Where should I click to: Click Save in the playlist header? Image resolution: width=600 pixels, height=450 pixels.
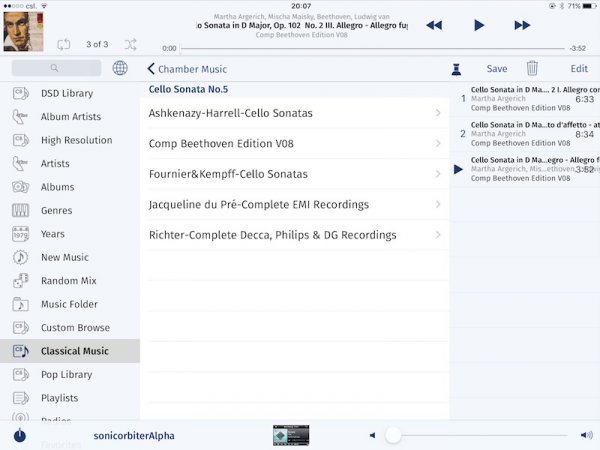497,69
